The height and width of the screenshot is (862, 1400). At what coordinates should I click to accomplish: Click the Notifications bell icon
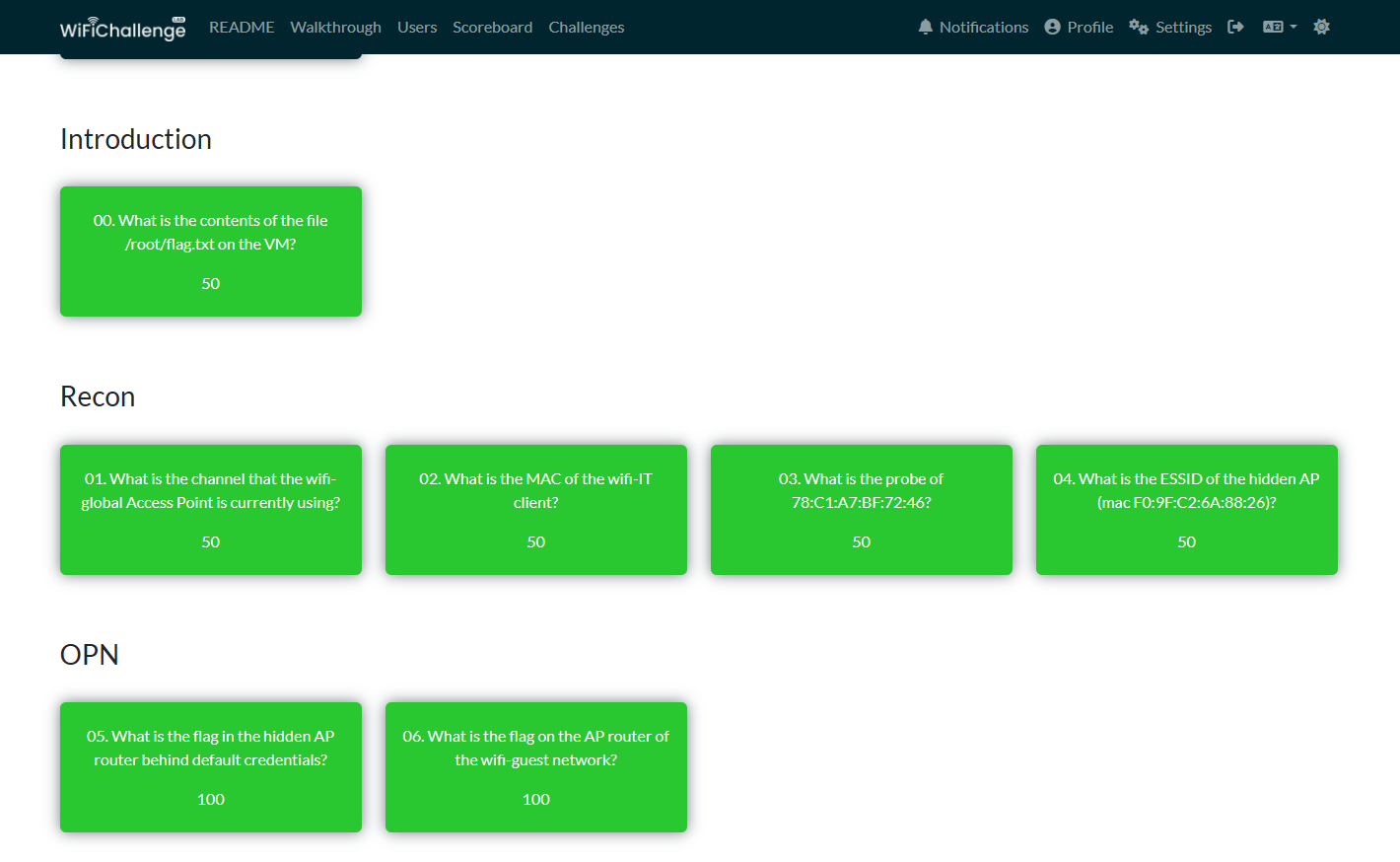pyautogui.click(x=925, y=28)
